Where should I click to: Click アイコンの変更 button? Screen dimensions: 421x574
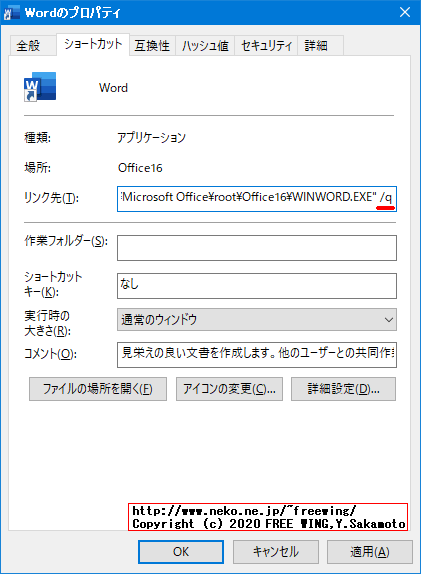229,389
